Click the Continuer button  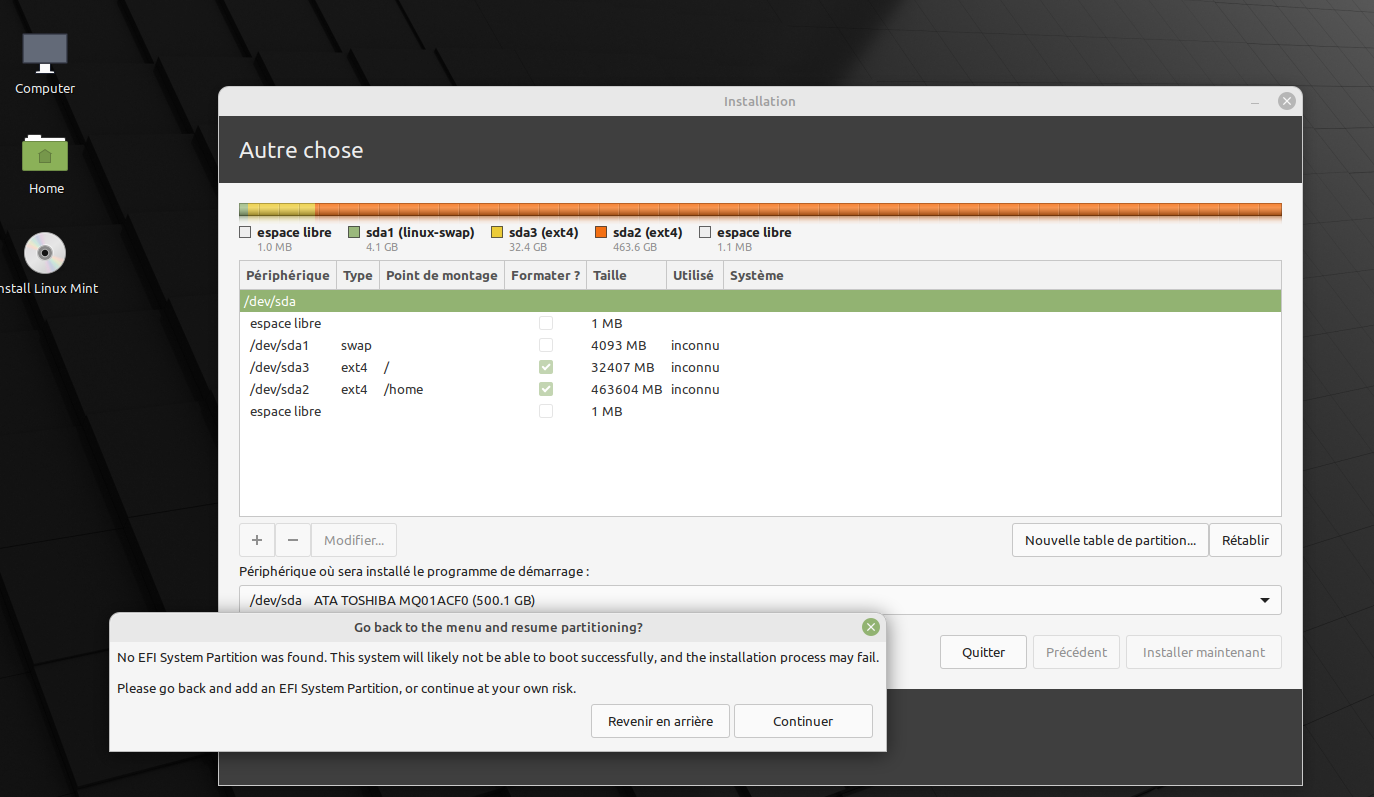pyautogui.click(x=803, y=721)
